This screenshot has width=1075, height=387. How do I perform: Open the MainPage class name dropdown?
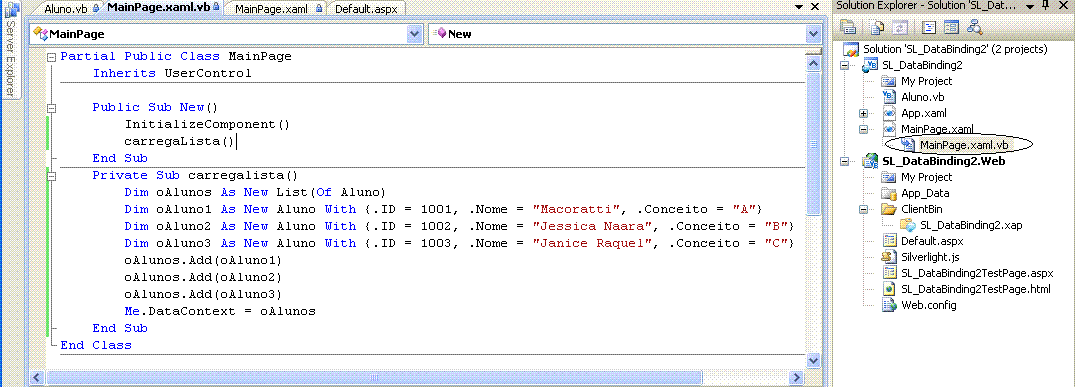(415, 34)
